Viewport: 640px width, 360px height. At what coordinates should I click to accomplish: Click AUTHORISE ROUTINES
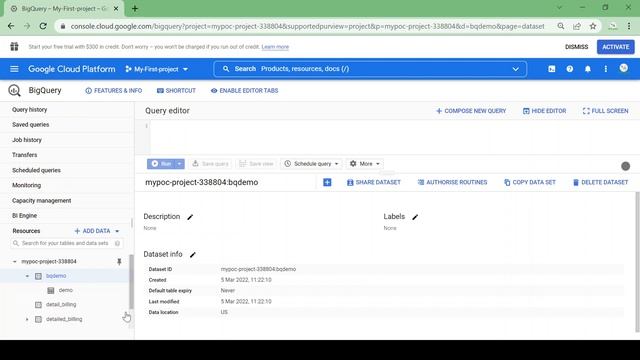pos(452,182)
